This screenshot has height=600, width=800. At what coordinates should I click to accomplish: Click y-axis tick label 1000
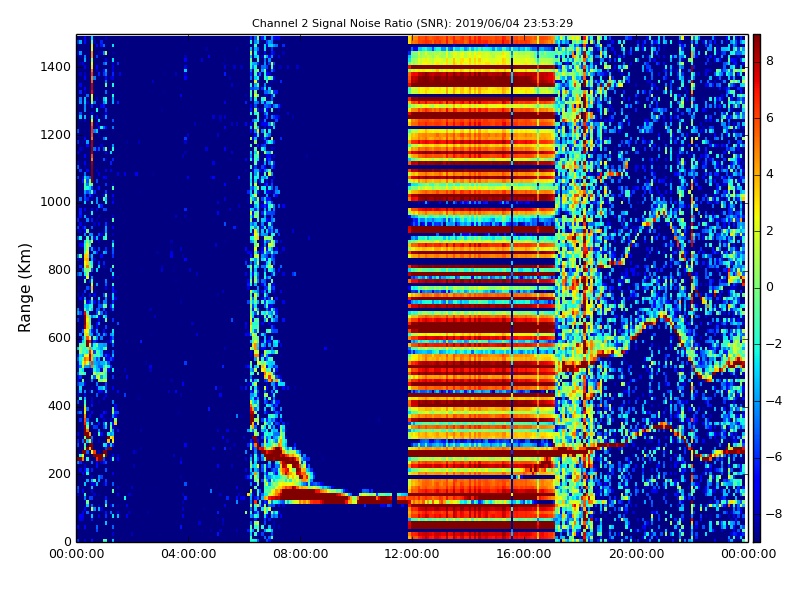(56, 202)
